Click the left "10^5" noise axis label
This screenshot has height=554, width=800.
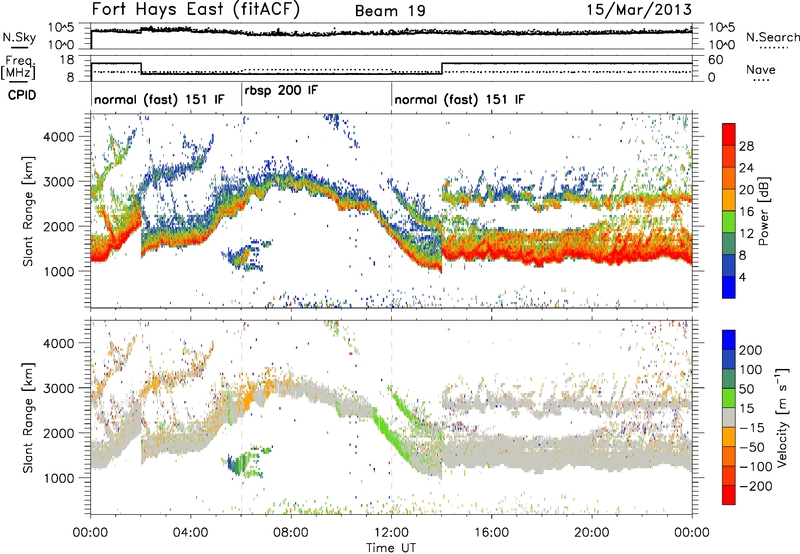pos(61,28)
